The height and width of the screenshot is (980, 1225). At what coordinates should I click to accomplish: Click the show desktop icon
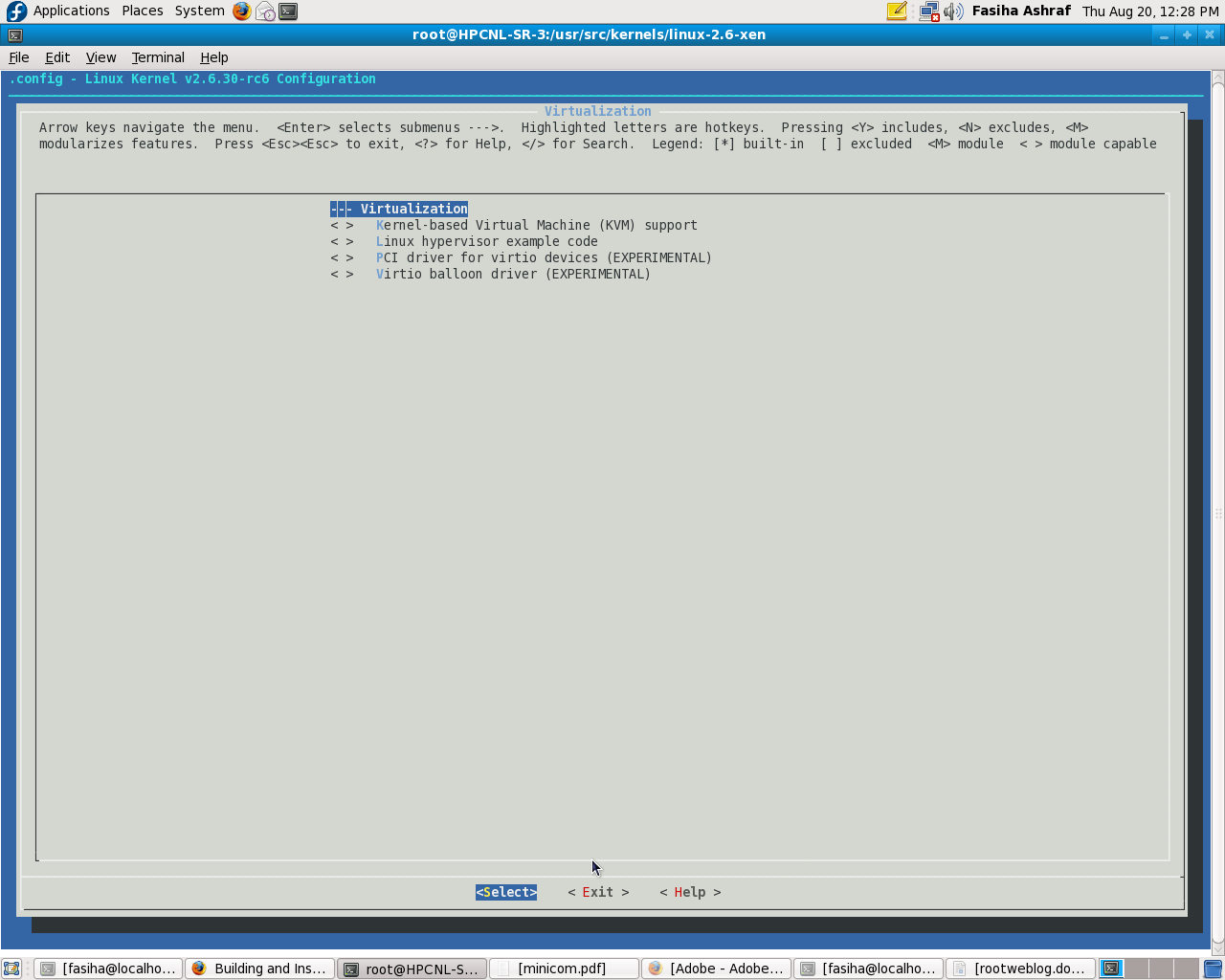tap(11, 969)
